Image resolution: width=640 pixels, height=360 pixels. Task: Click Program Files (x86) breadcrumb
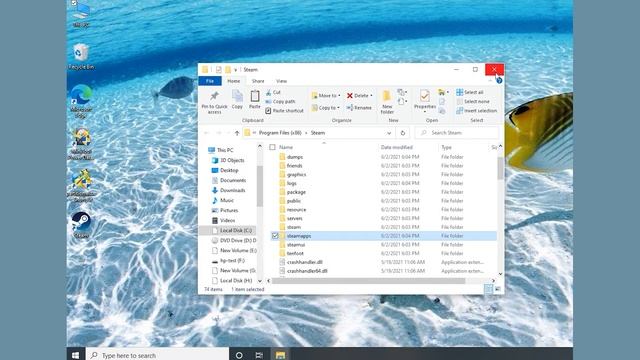click(280, 133)
